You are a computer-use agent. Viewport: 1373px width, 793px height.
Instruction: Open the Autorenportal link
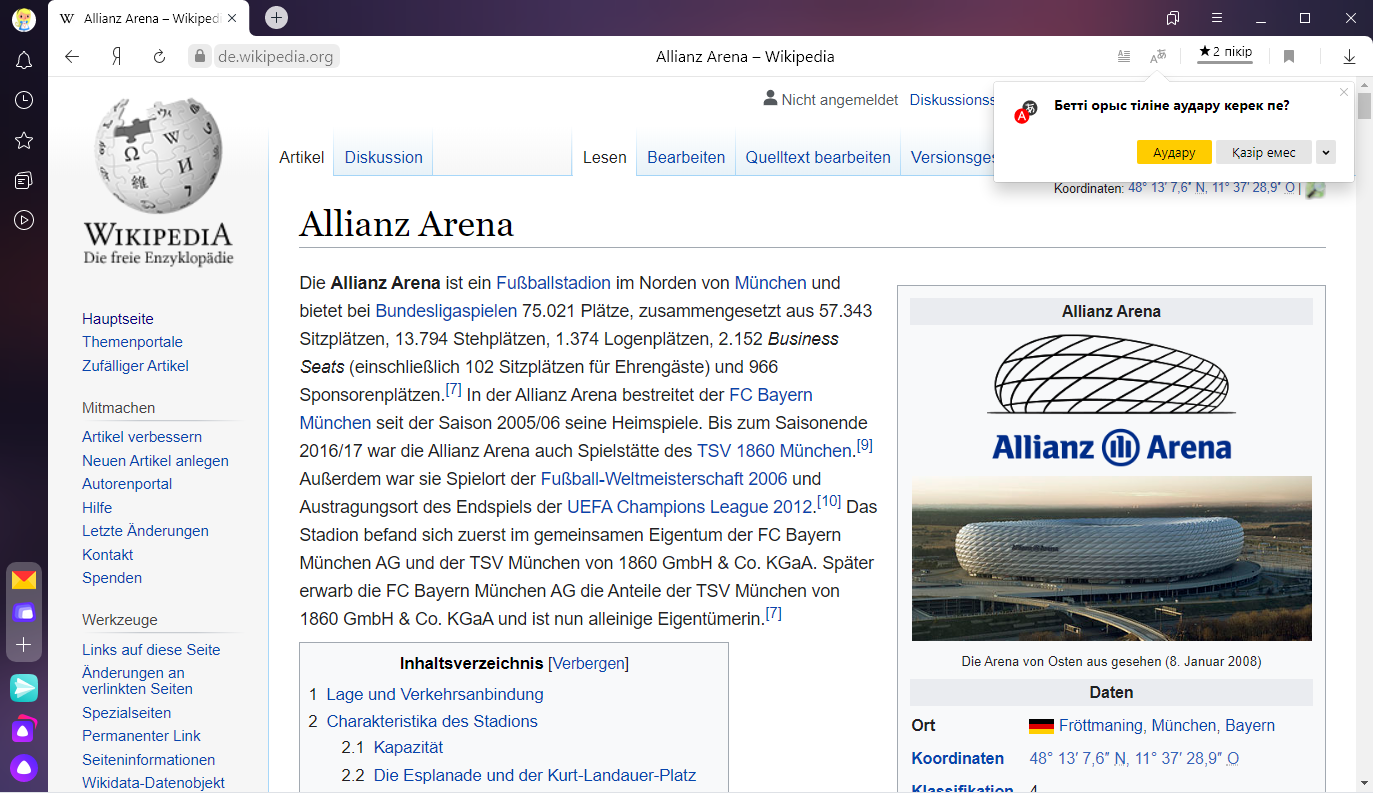127,484
